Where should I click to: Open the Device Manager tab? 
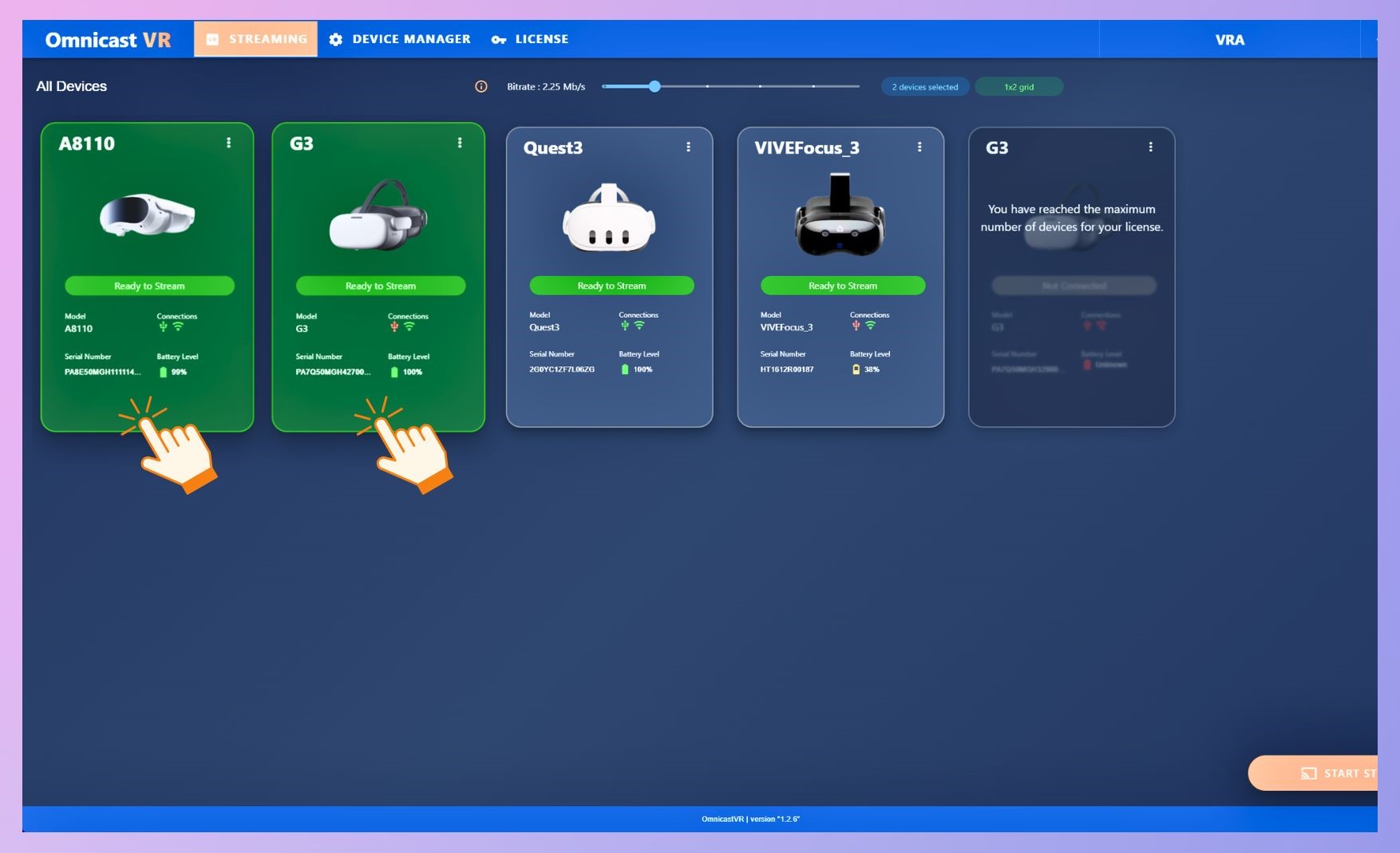400,39
